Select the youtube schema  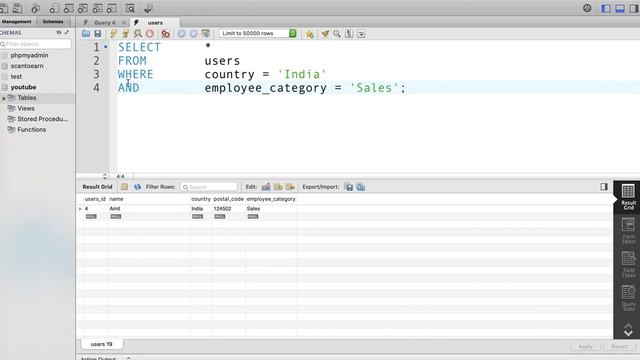(23, 87)
